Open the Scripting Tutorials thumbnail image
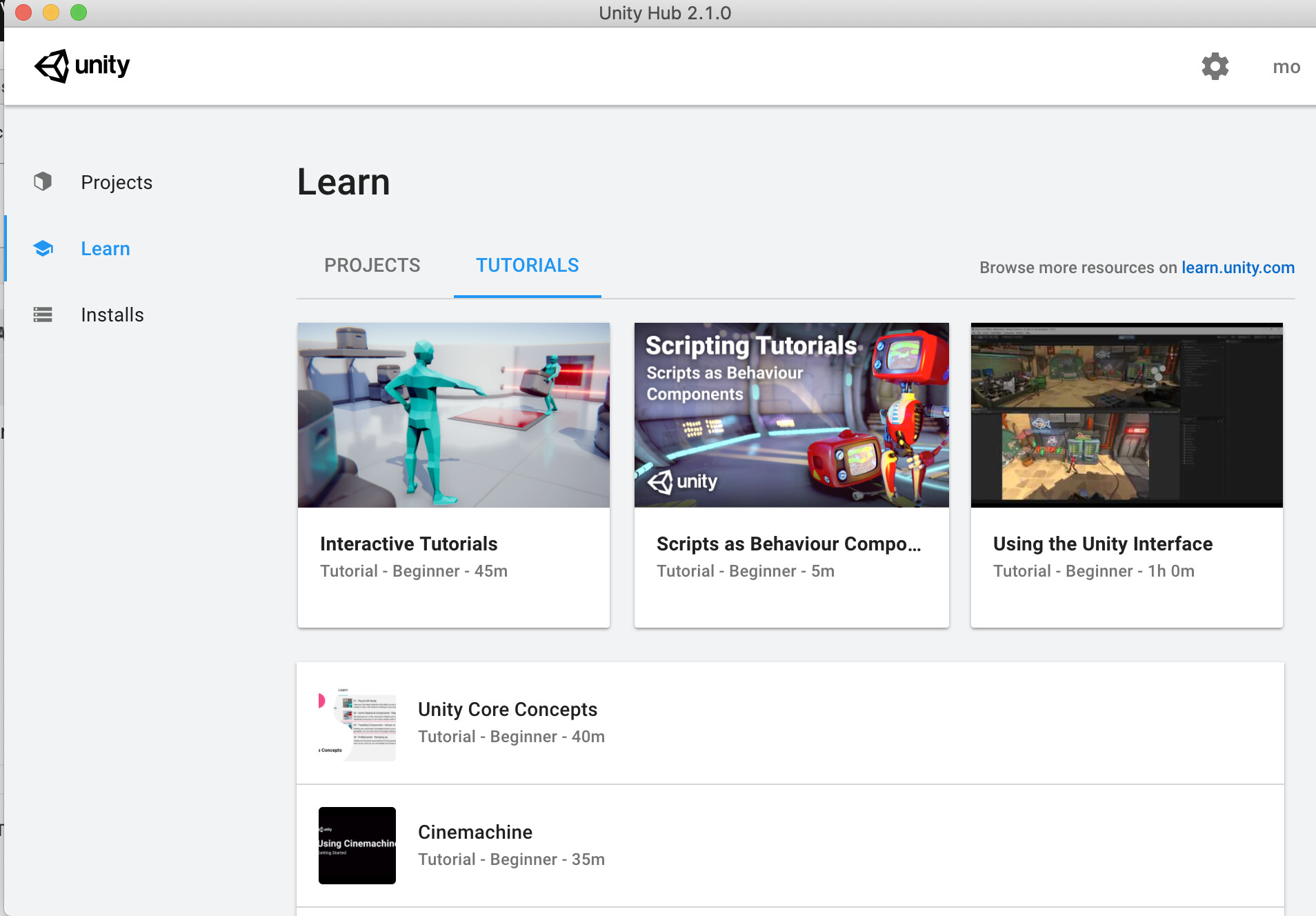Viewport: 1316px width, 916px height. coord(792,415)
